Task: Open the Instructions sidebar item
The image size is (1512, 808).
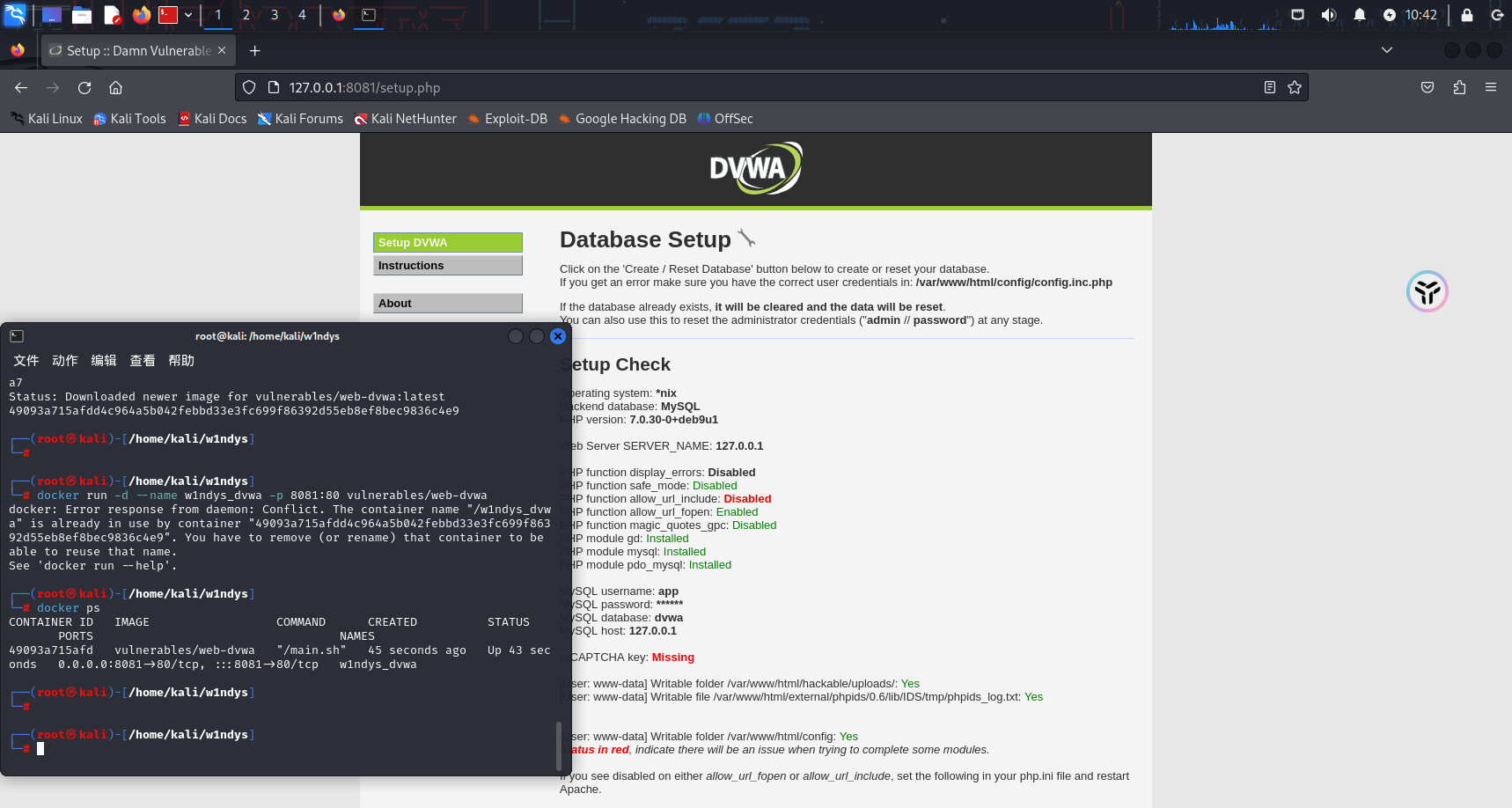Action: point(447,266)
